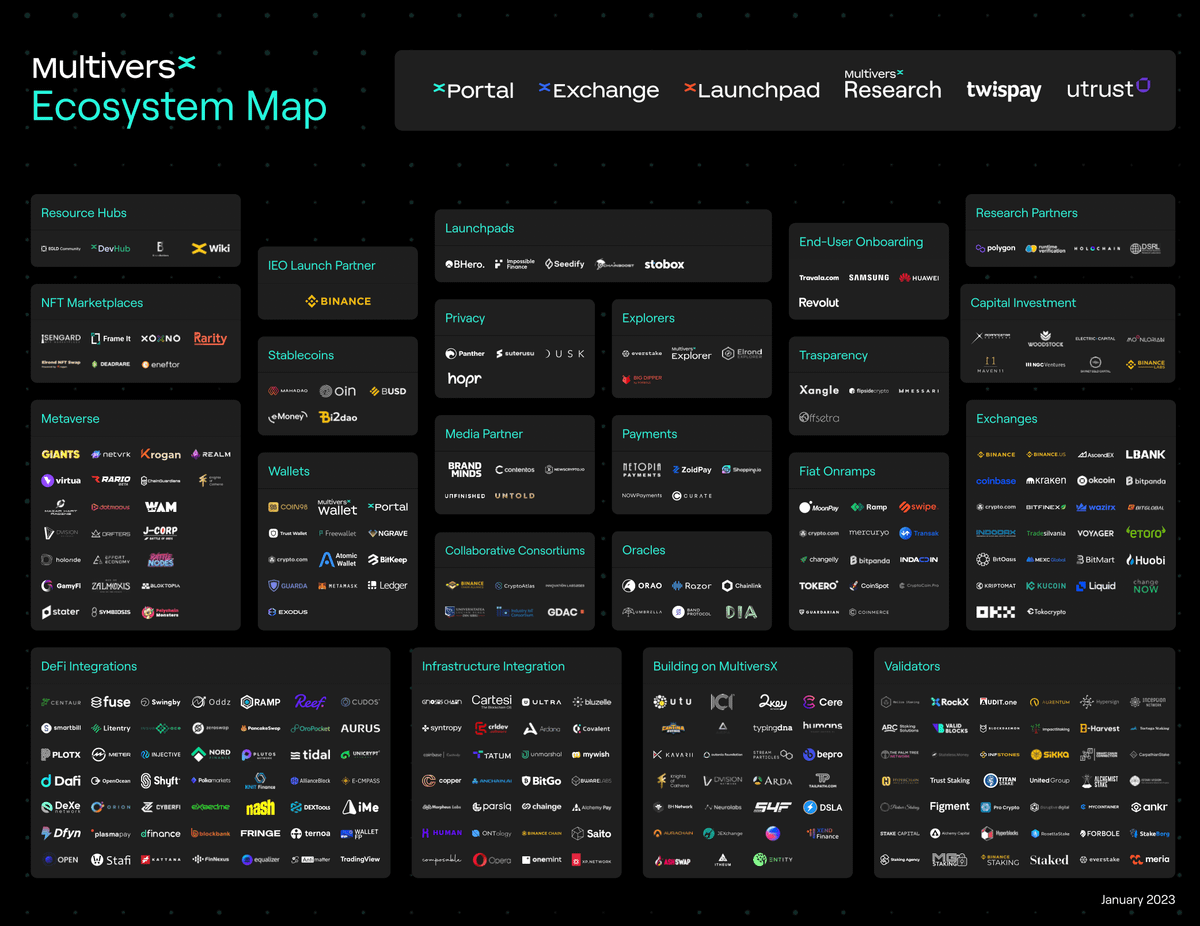Open the Figment logo in Validators

click(x=949, y=807)
